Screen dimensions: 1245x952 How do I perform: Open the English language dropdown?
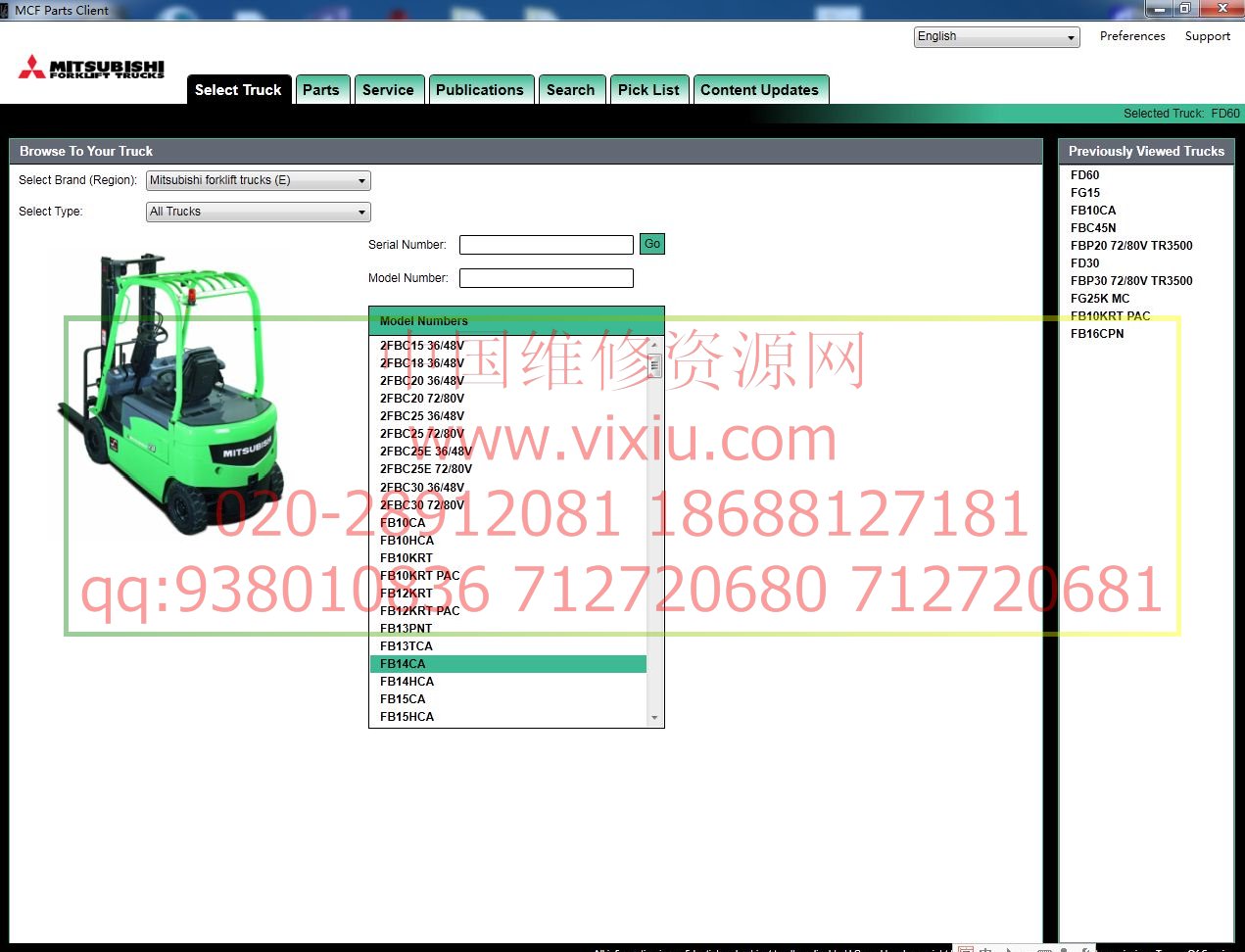996,37
